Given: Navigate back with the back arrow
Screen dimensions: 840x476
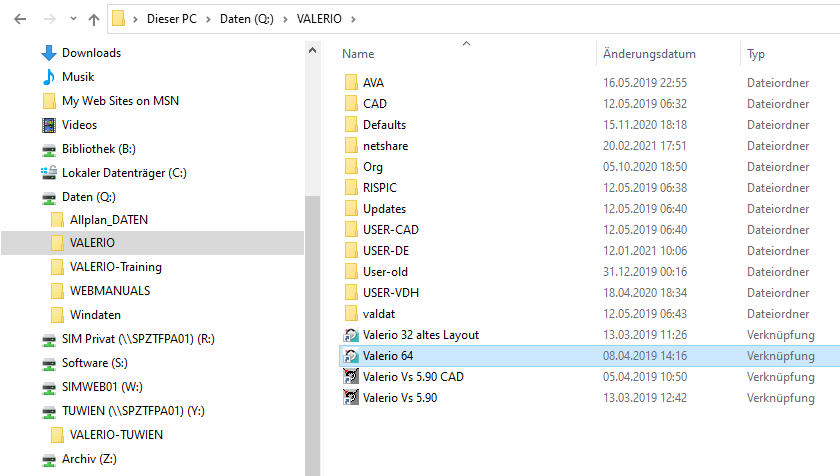Looking at the screenshot, I should tap(20, 19).
